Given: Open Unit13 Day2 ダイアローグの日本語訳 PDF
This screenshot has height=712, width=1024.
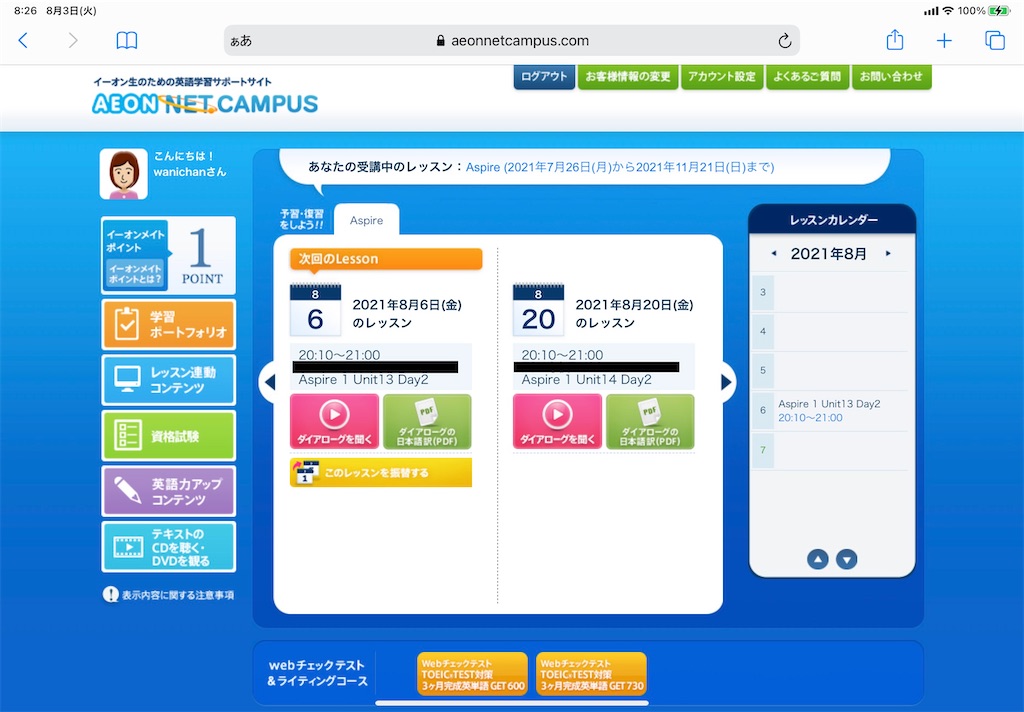Looking at the screenshot, I should [x=427, y=421].
